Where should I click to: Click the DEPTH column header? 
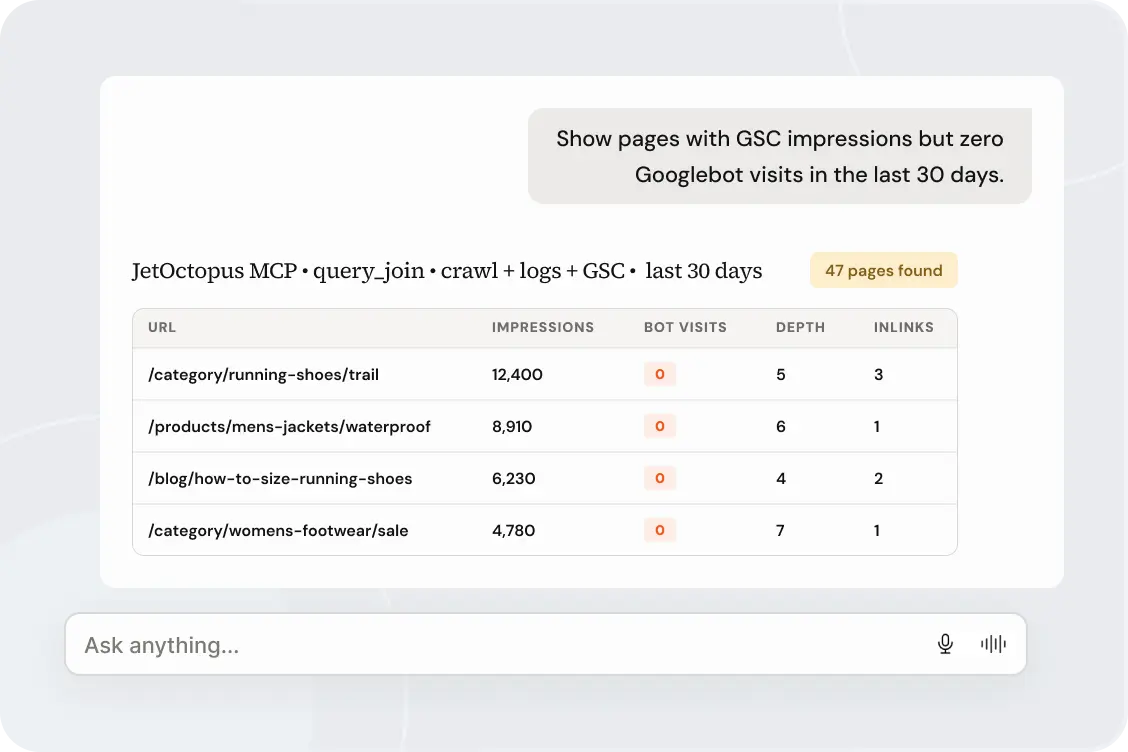click(x=800, y=327)
